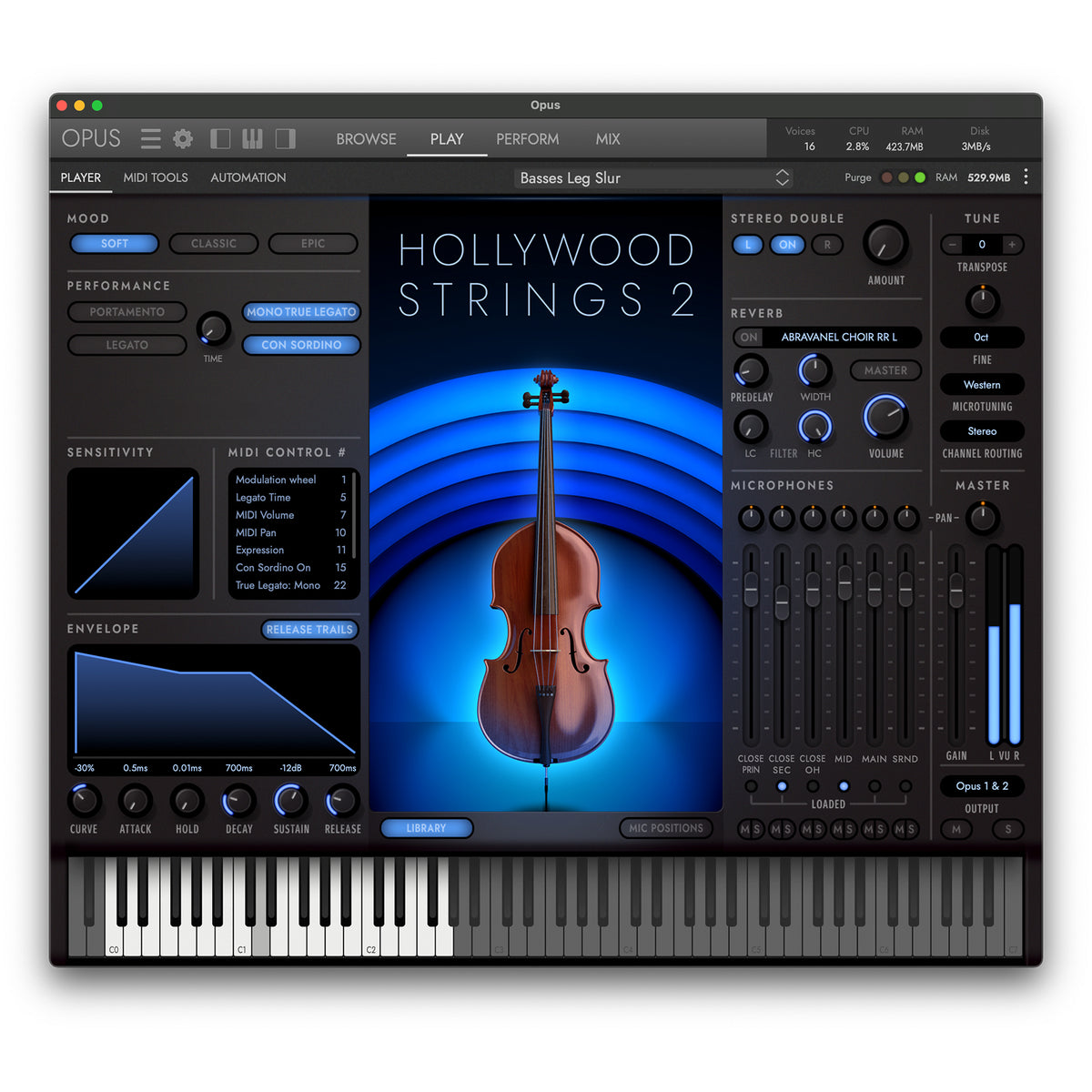Disable Con Sordino performance toggle
Viewport: 1092px width, 1092px height.
(x=301, y=346)
